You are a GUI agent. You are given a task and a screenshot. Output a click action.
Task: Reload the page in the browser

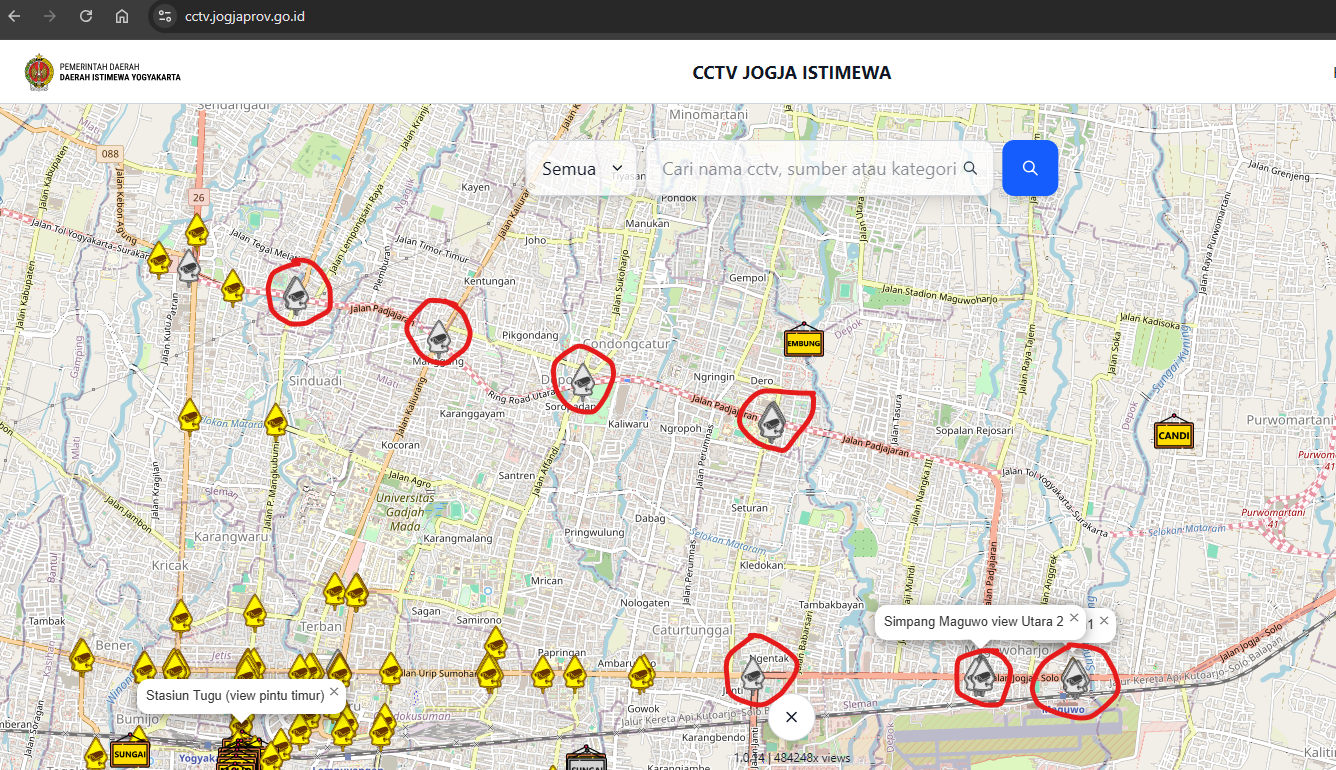(x=86, y=16)
